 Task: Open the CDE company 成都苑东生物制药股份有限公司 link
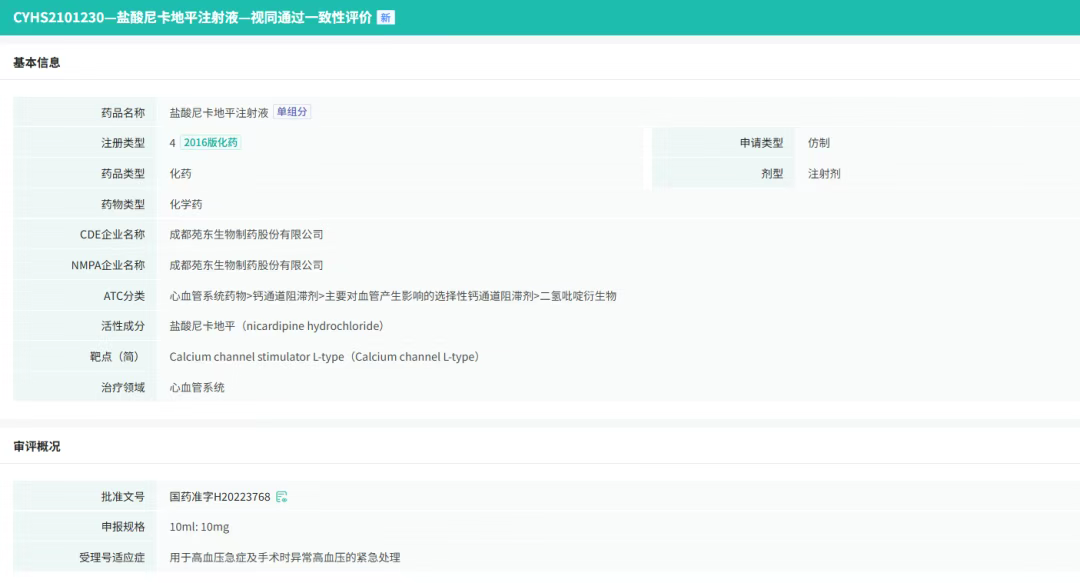coord(246,234)
